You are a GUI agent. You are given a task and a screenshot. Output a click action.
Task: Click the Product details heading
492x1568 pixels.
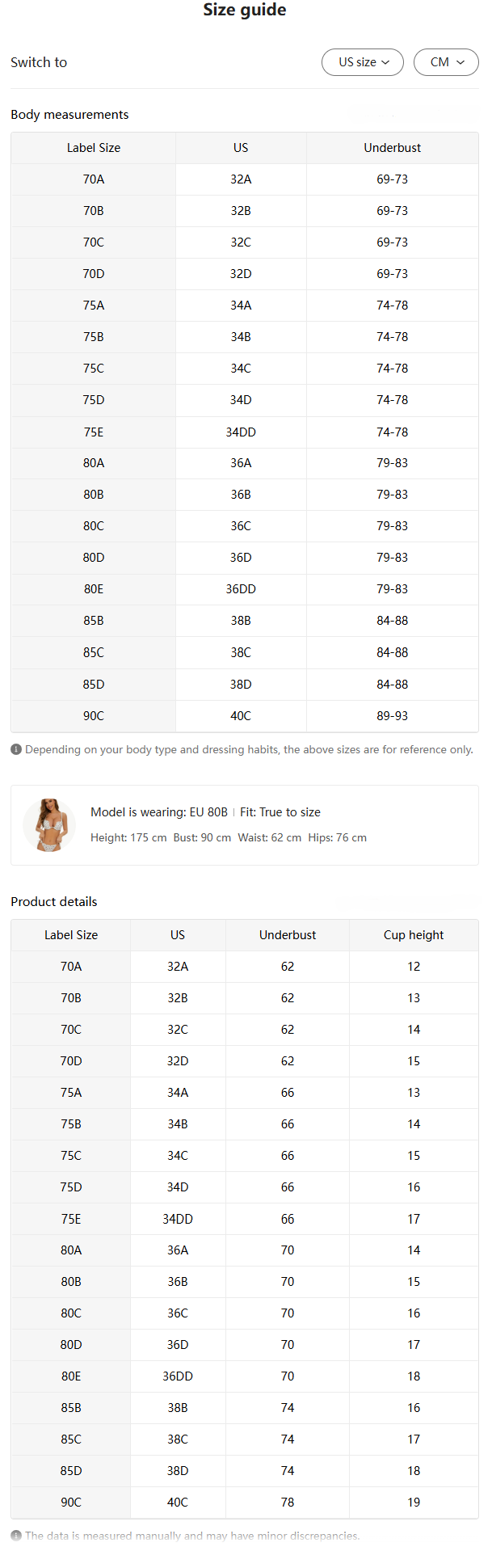tap(54, 902)
